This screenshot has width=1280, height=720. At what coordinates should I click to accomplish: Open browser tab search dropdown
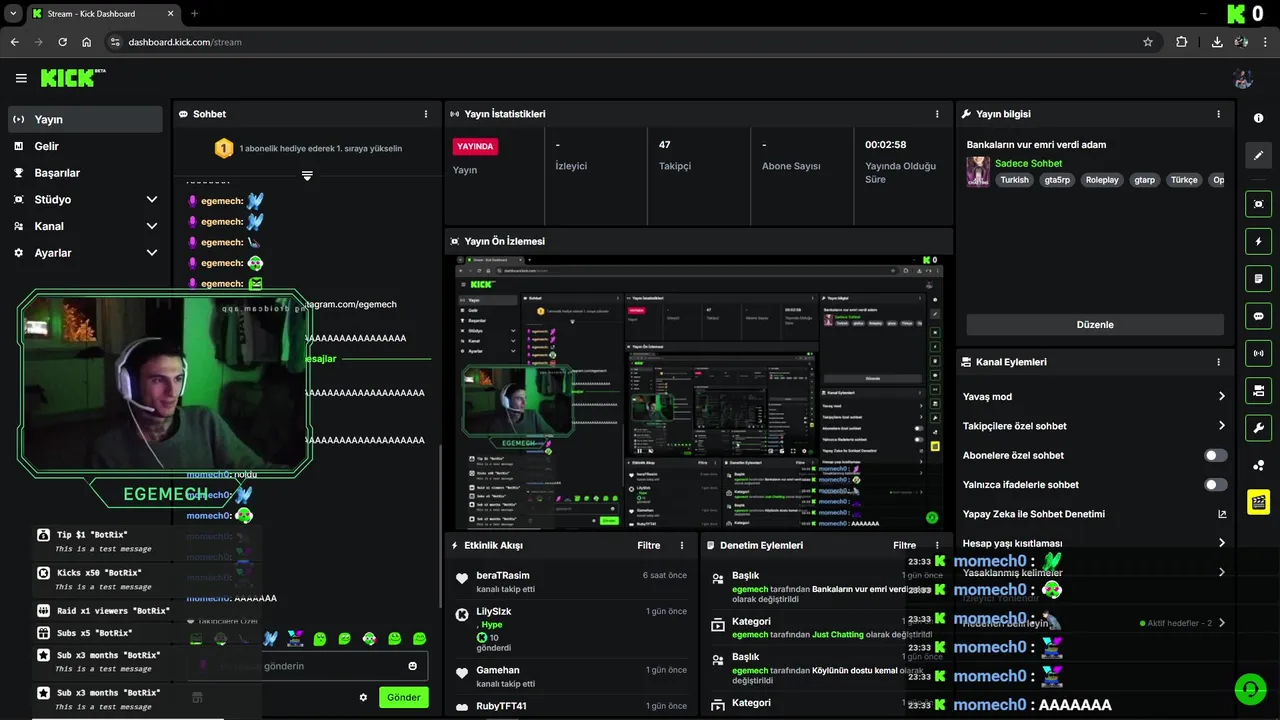point(13,14)
